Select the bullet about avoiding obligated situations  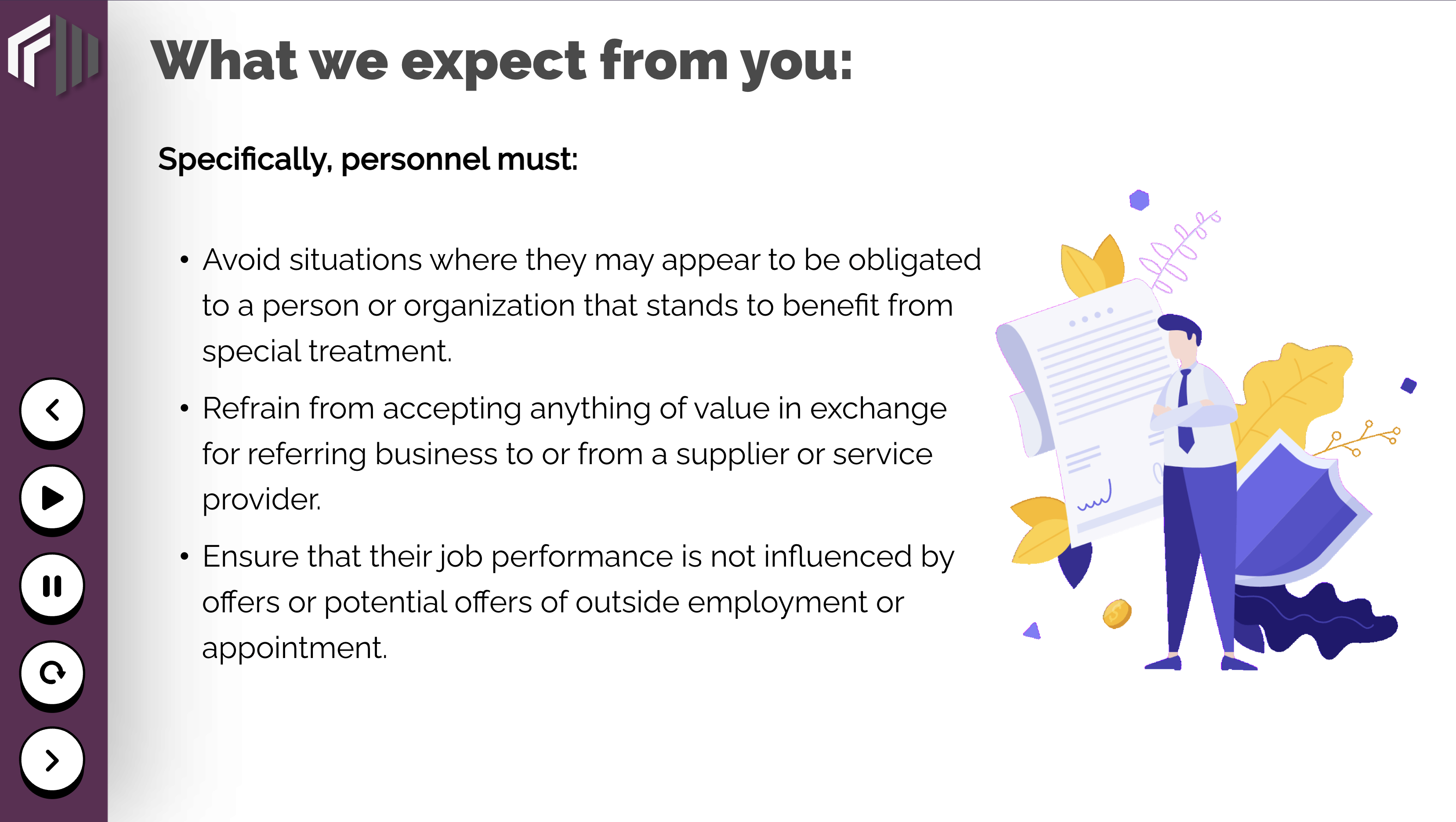(x=580, y=305)
